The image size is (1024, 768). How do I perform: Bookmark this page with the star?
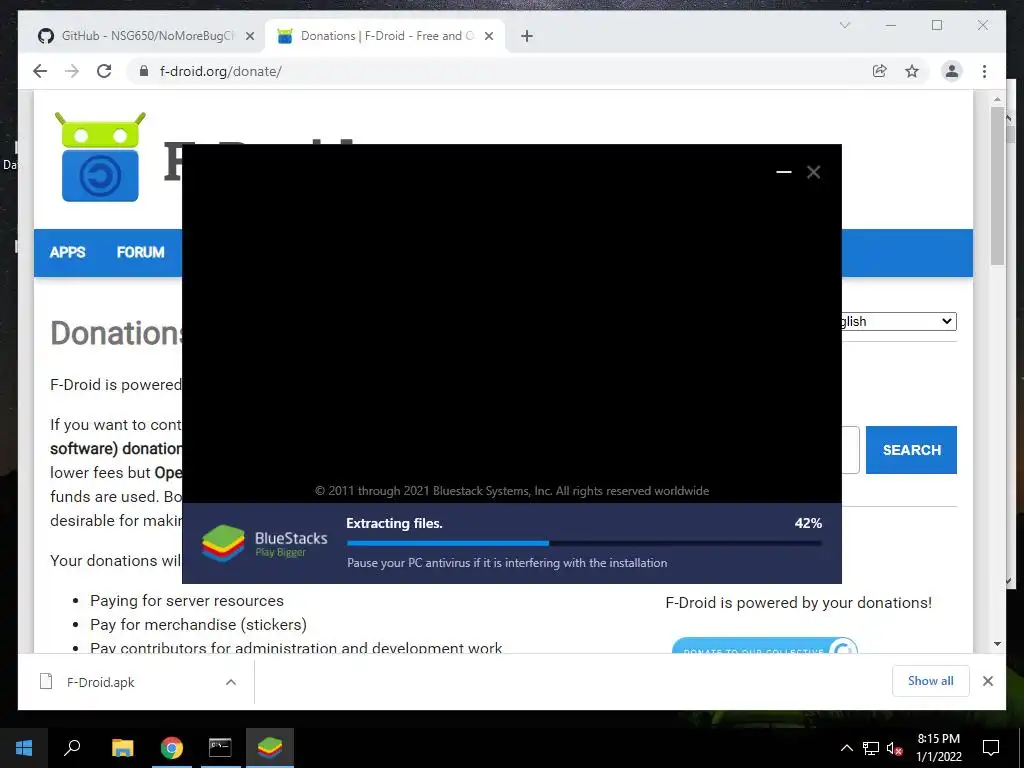[912, 71]
